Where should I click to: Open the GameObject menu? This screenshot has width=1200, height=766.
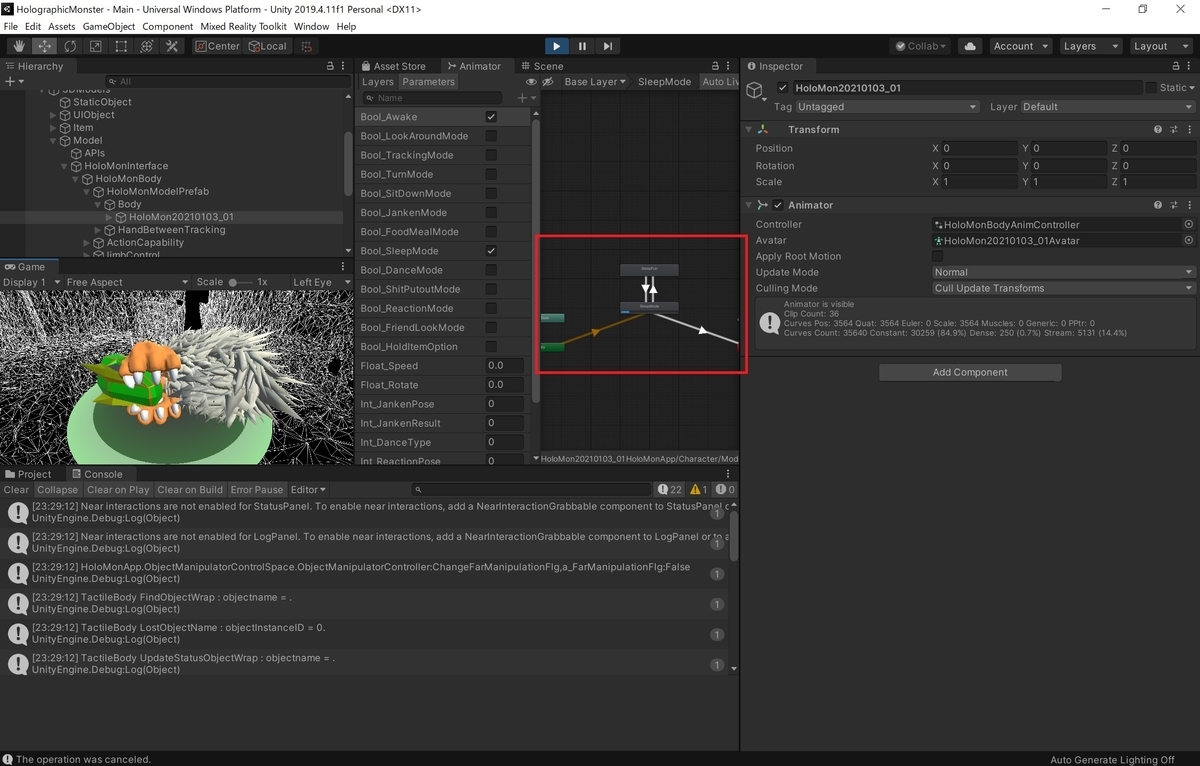(107, 26)
